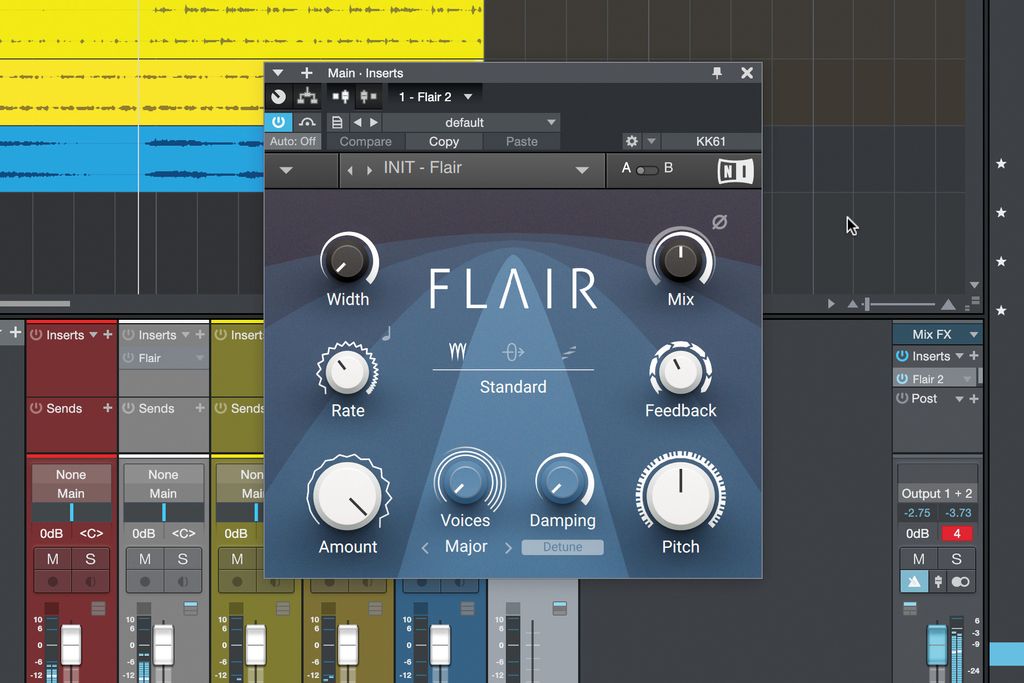Select the Standard chorus mode icon
The image size is (1024, 683).
pyautogui.click(x=458, y=352)
